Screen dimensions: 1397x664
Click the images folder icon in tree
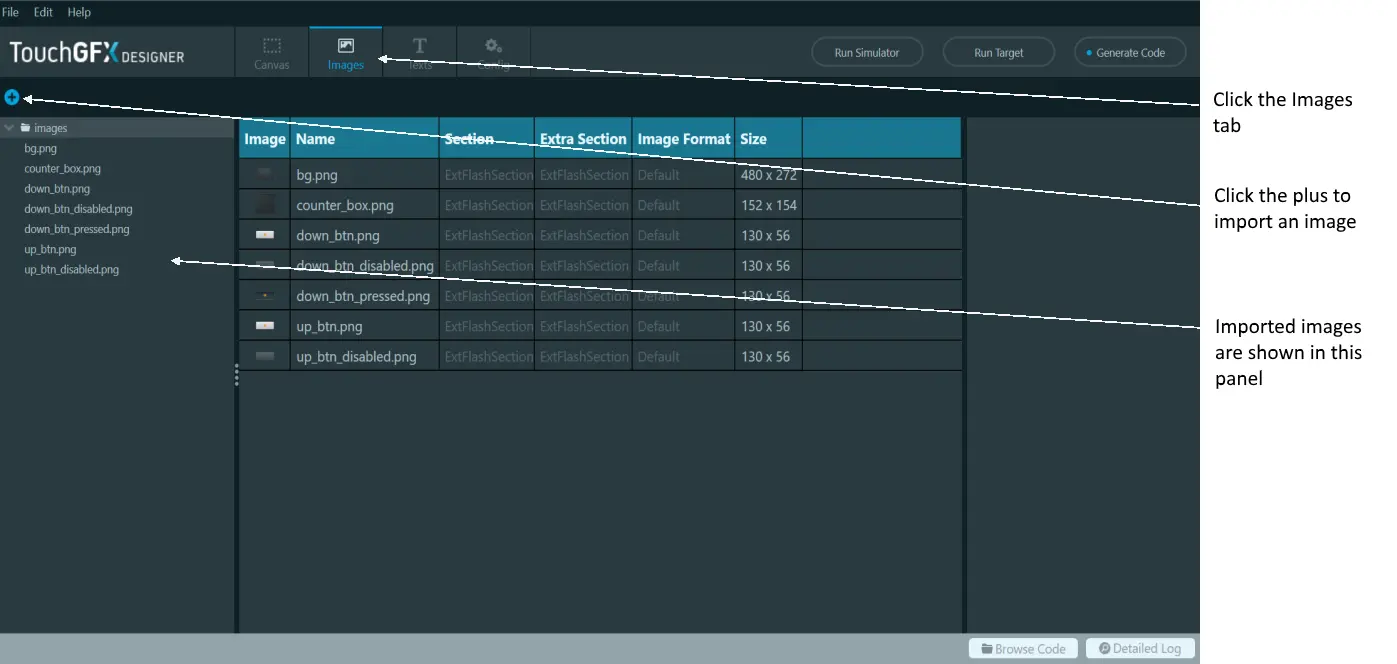point(25,128)
